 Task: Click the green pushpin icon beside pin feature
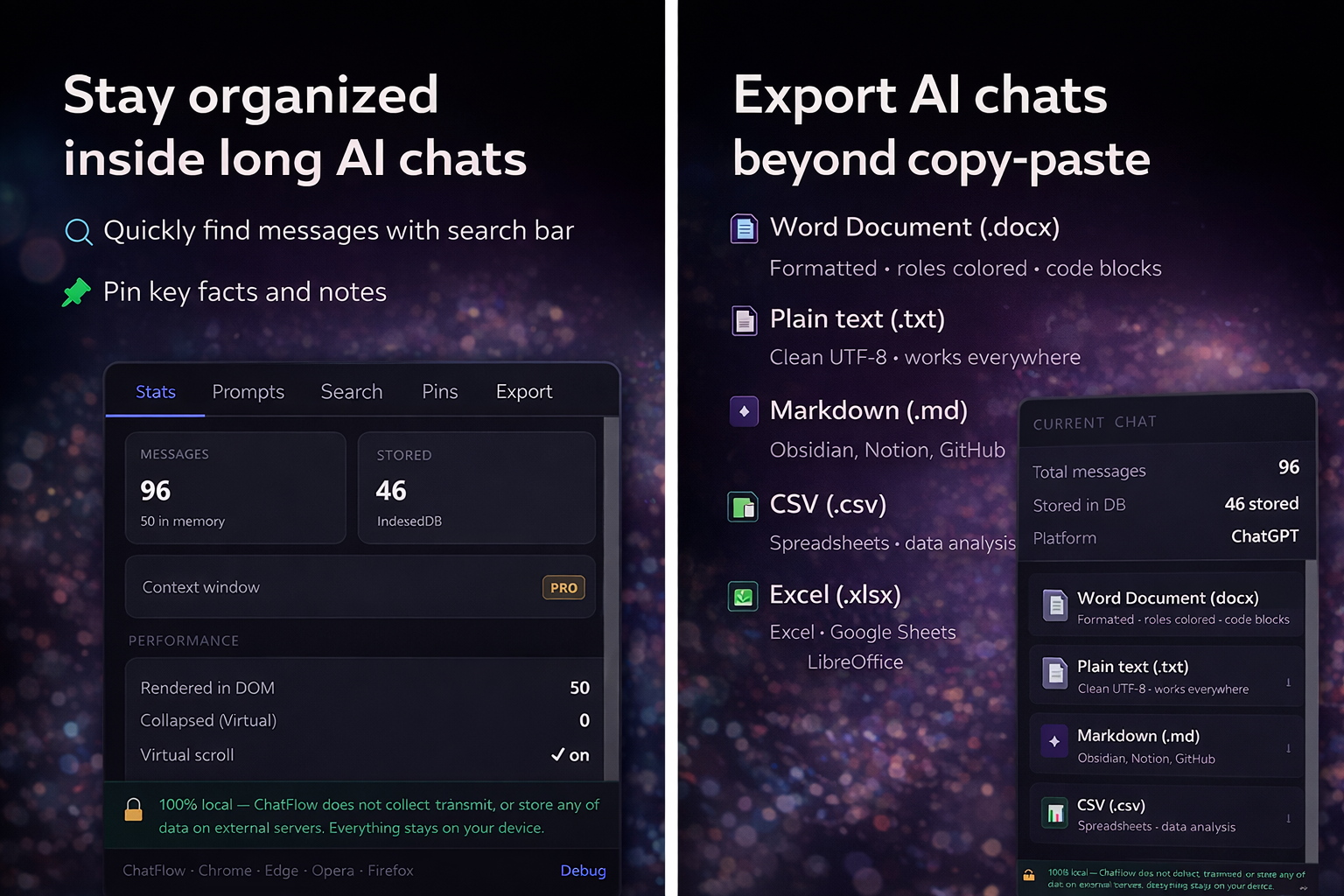pyautogui.click(x=76, y=292)
